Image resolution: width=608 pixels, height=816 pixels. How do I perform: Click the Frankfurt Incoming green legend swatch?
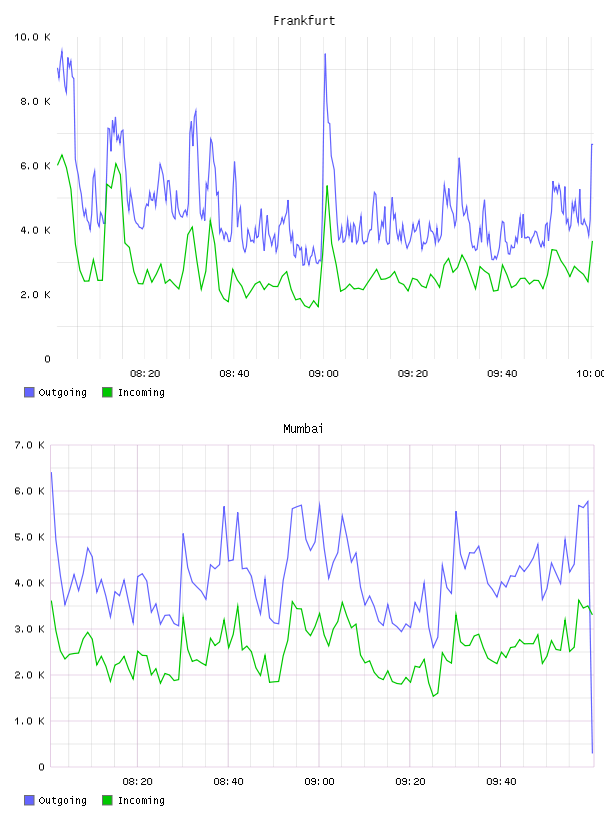(107, 392)
